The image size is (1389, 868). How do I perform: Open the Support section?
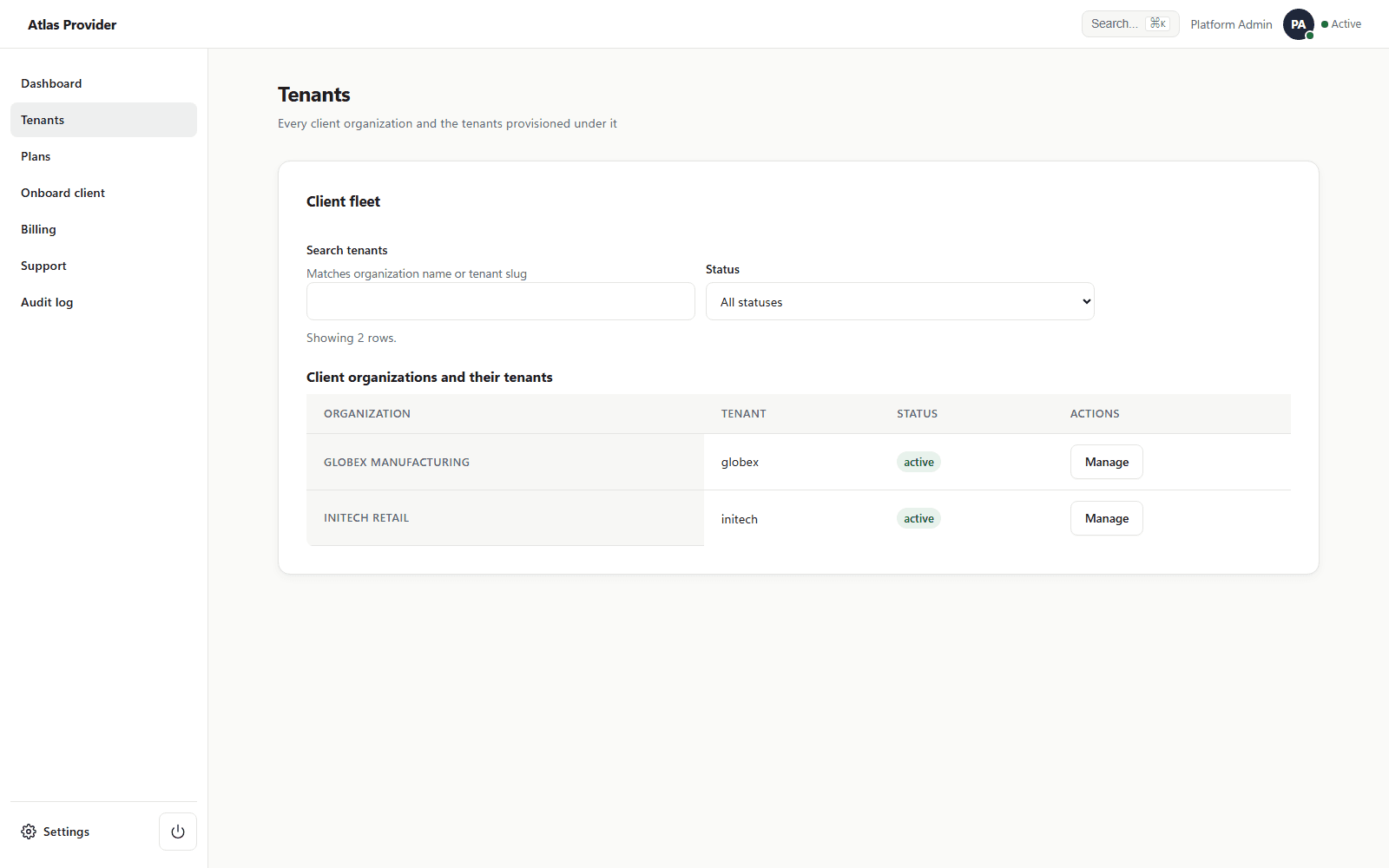point(103,266)
